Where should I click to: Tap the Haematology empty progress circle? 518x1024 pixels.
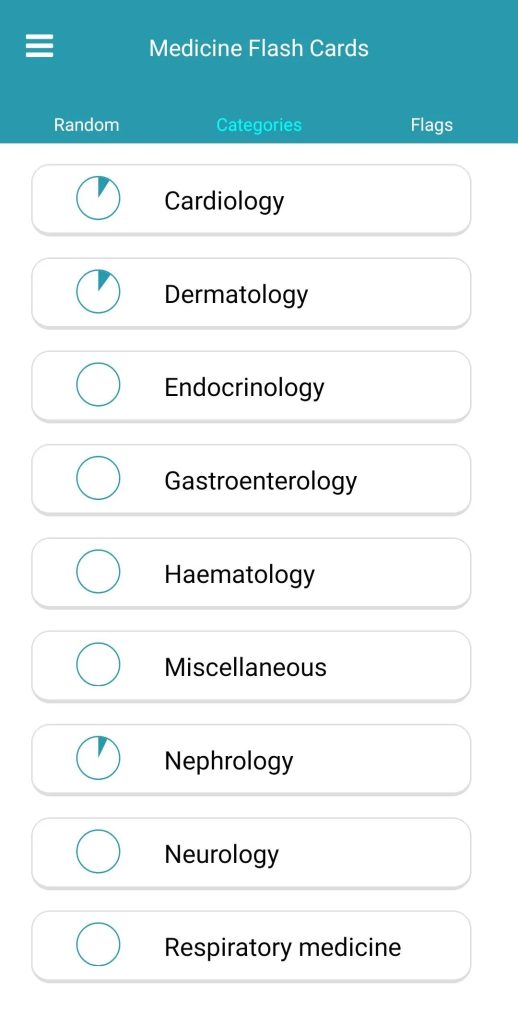[x=98, y=571]
